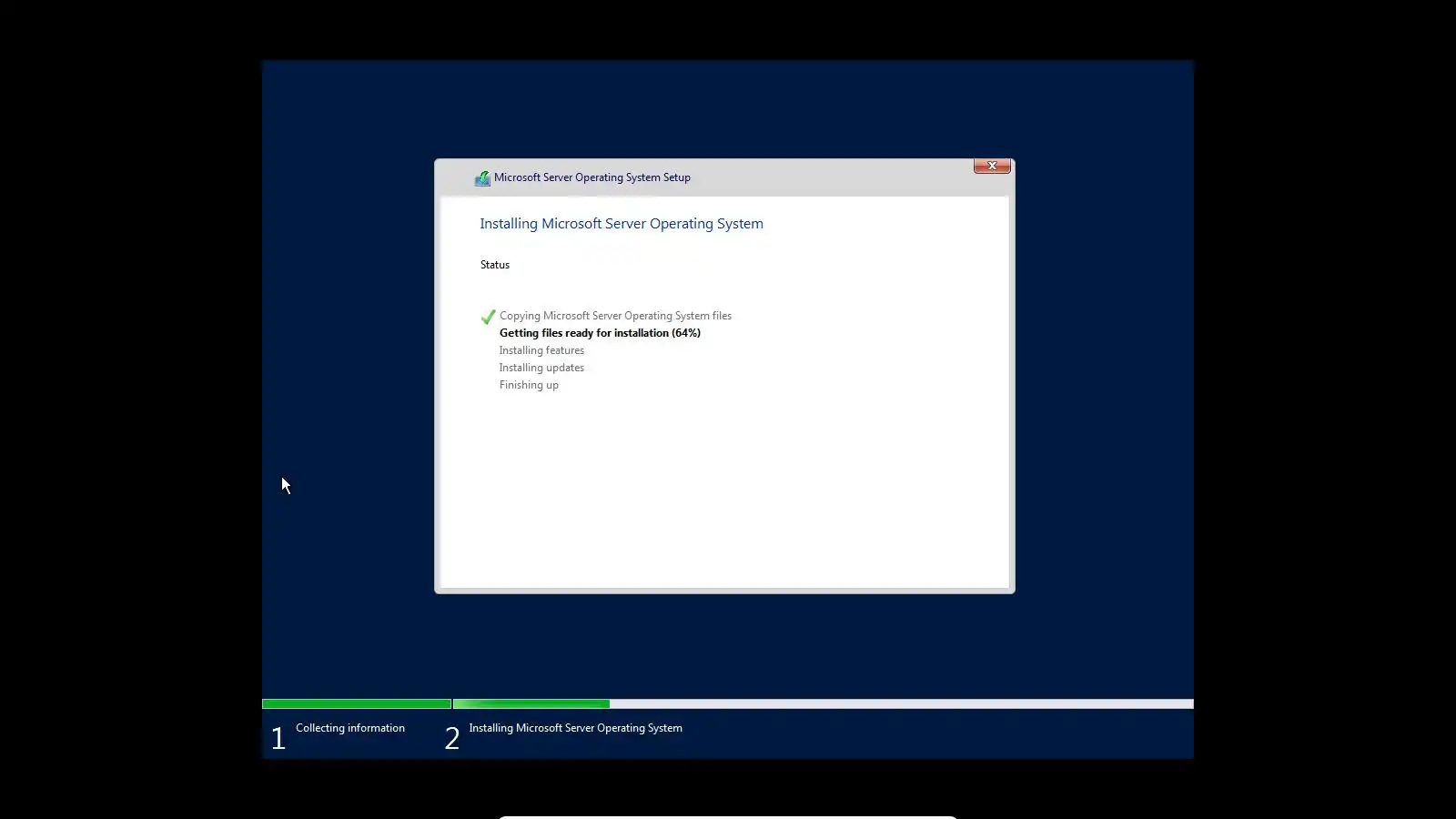The height and width of the screenshot is (819, 1456).
Task: Click the 'Microsoft Server Operating System Setup' title text
Action: tap(592, 177)
